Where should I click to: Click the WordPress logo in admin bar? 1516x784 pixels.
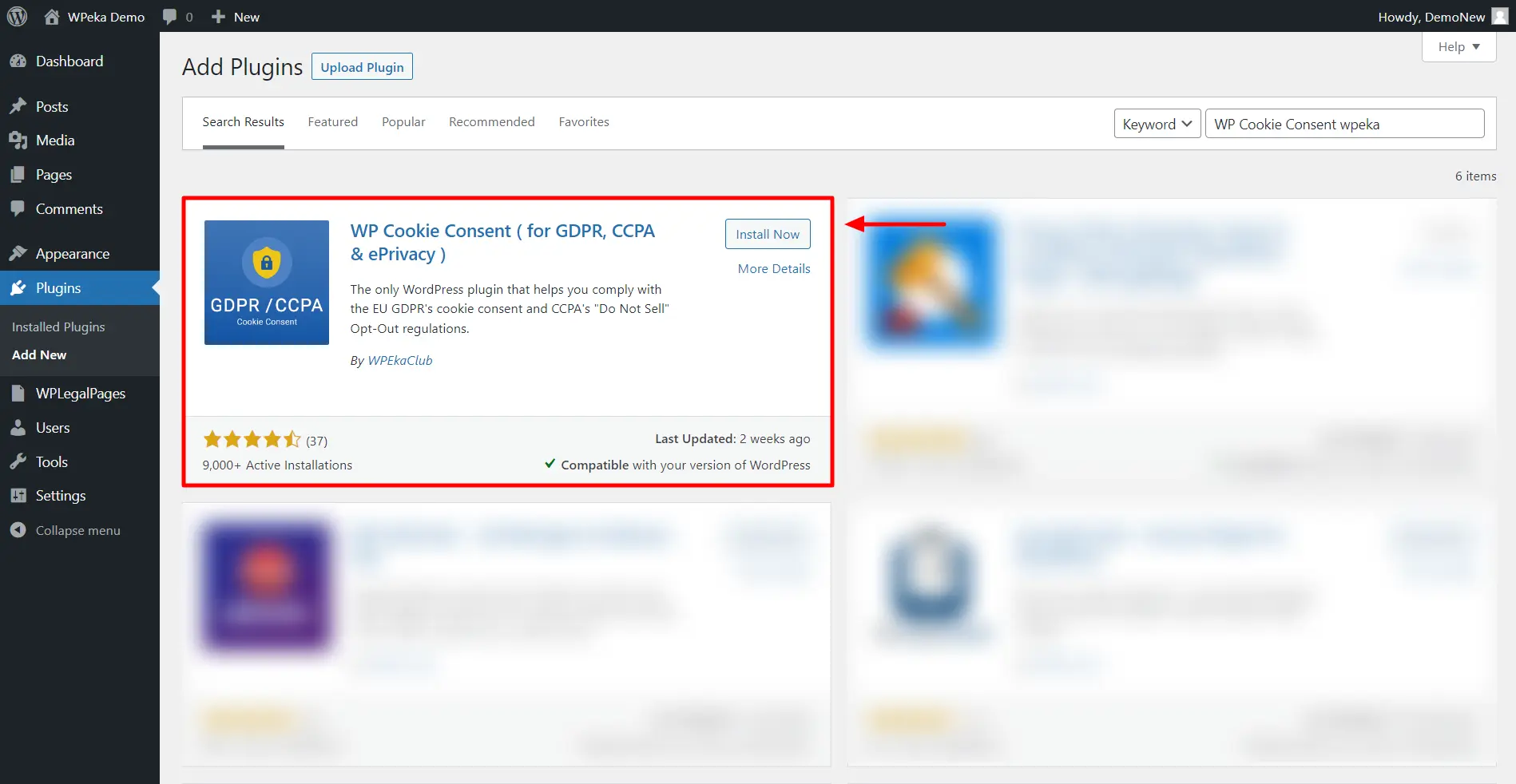(18, 16)
